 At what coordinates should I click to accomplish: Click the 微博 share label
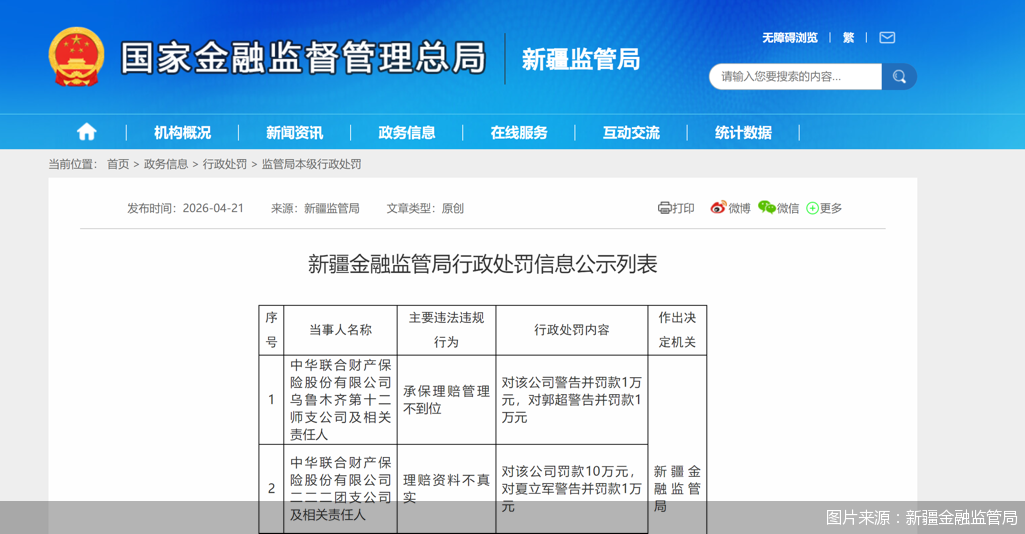(739, 208)
